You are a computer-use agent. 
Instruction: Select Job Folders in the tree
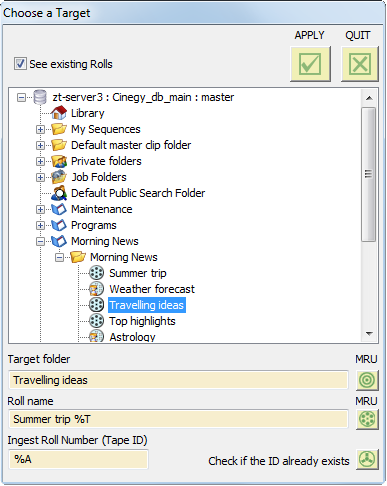point(99,177)
